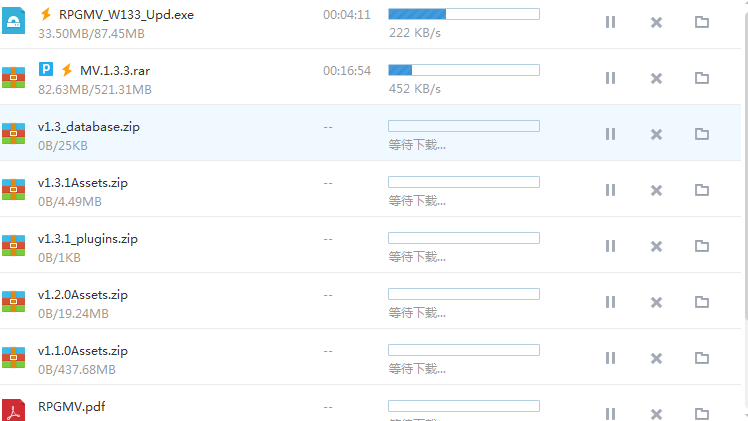Select the file name MV.1.3.3.rar
Image resolution: width=748 pixels, height=421 pixels.
tap(115, 71)
